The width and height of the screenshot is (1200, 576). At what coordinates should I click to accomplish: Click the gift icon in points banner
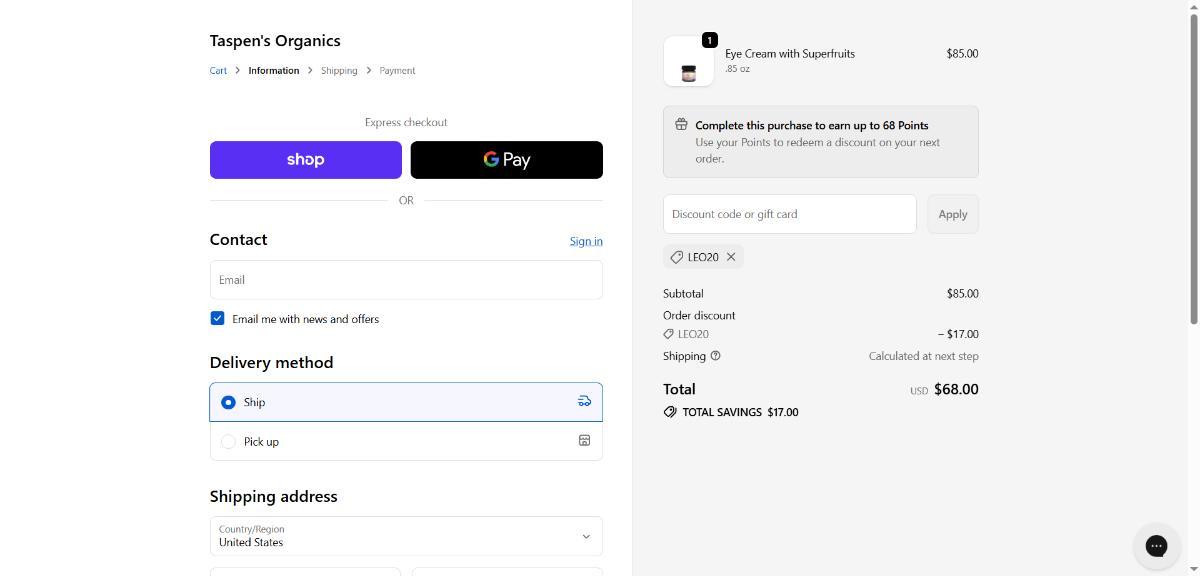click(681, 125)
